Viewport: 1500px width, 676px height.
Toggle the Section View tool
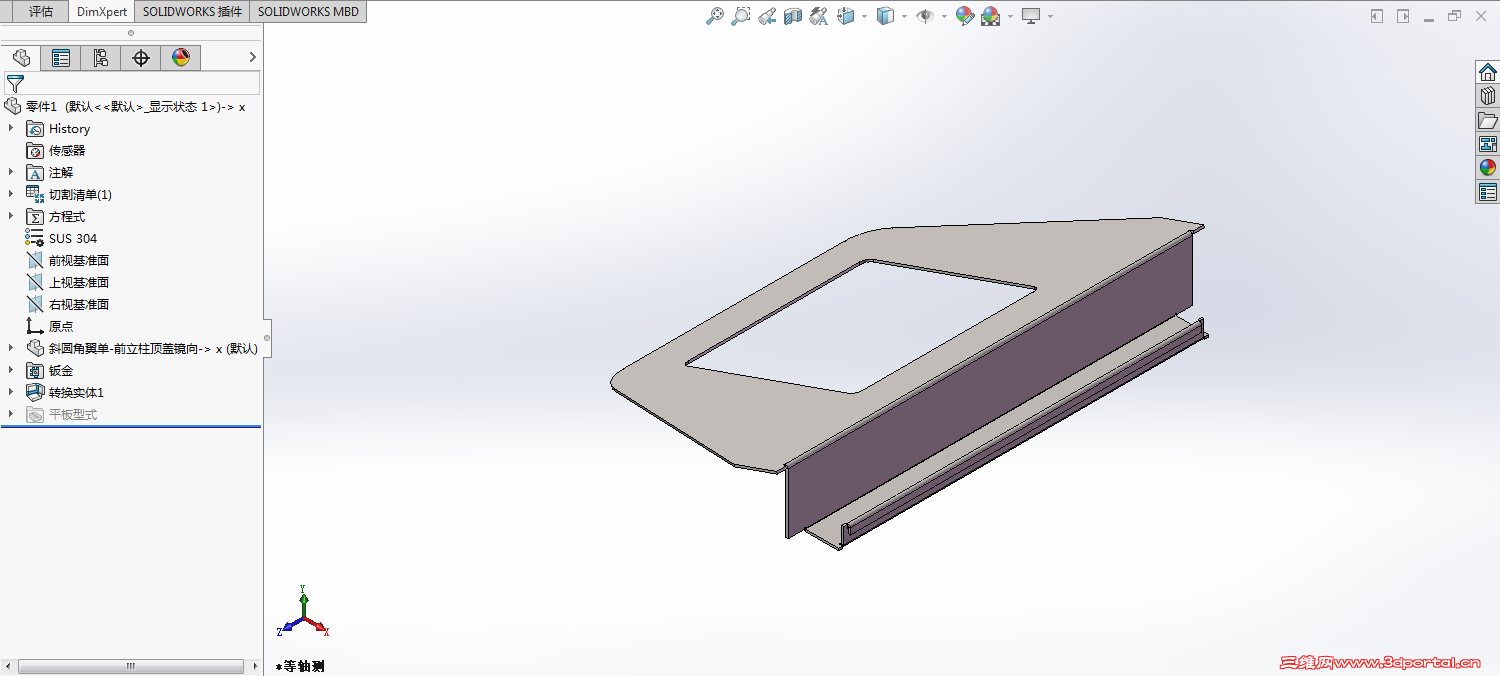pos(793,16)
